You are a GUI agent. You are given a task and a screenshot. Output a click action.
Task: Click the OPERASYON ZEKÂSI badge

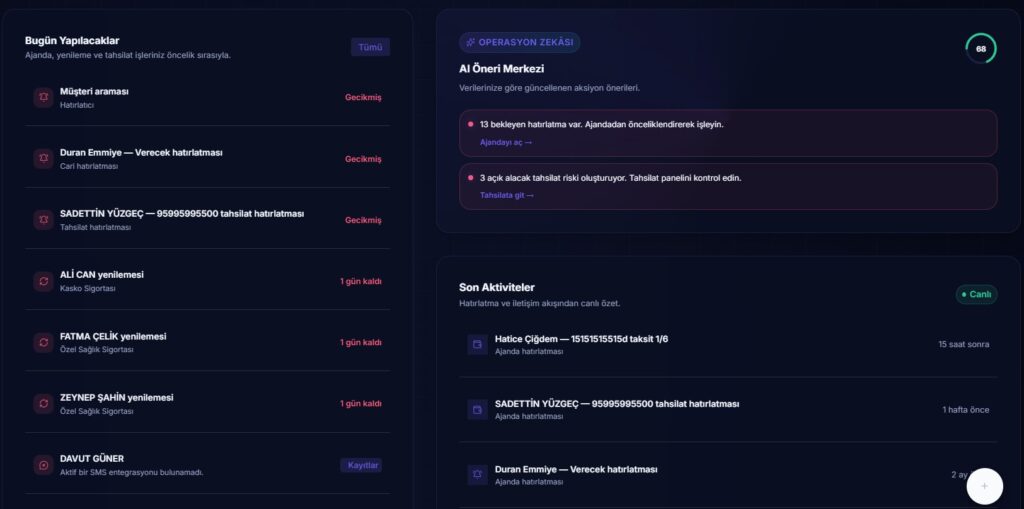tap(520, 42)
